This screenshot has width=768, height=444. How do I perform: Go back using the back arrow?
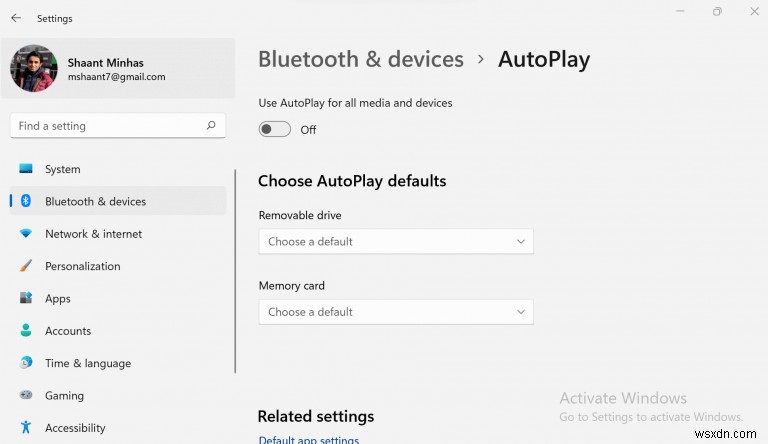point(16,18)
